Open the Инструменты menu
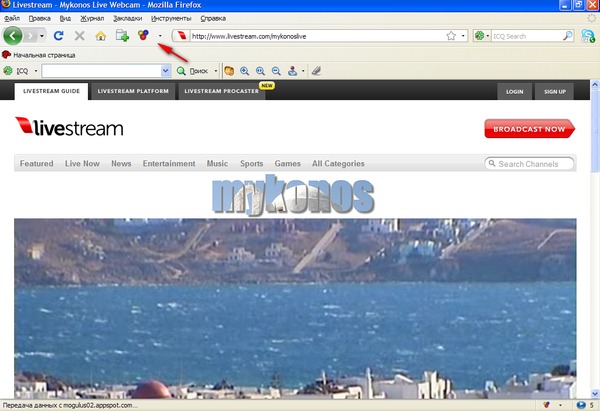Screen dimensions: 600x411 [x=171, y=18]
